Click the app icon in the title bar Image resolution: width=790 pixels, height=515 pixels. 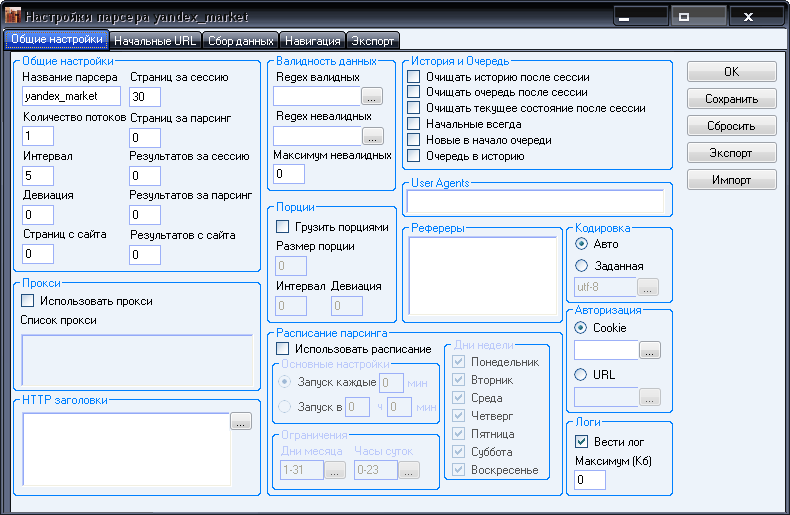13,17
